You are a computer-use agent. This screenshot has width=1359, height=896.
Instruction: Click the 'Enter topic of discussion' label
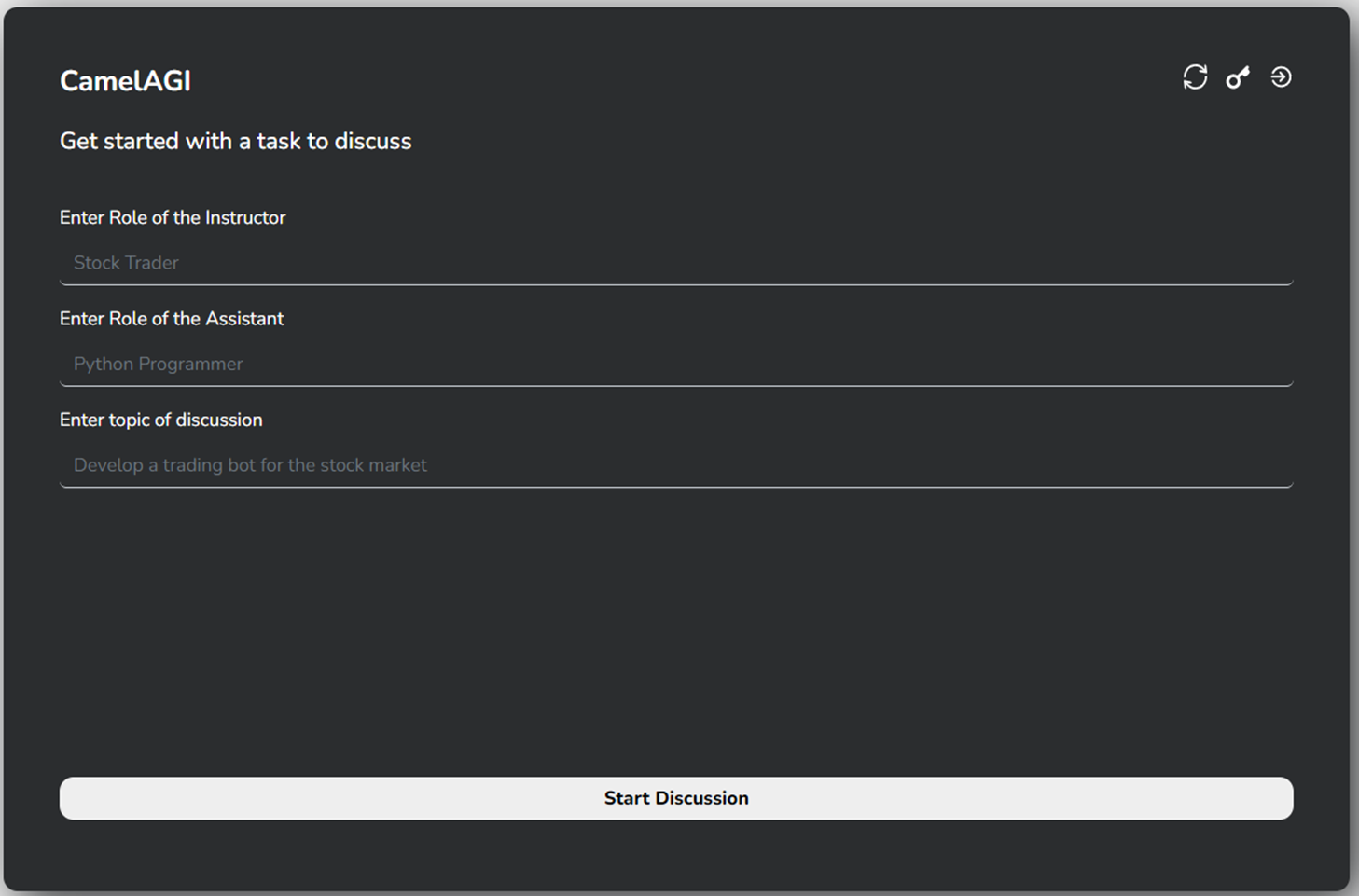tap(161, 420)
